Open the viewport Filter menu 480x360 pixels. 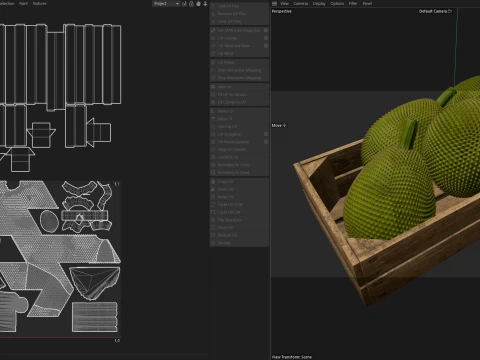point(353,3)
